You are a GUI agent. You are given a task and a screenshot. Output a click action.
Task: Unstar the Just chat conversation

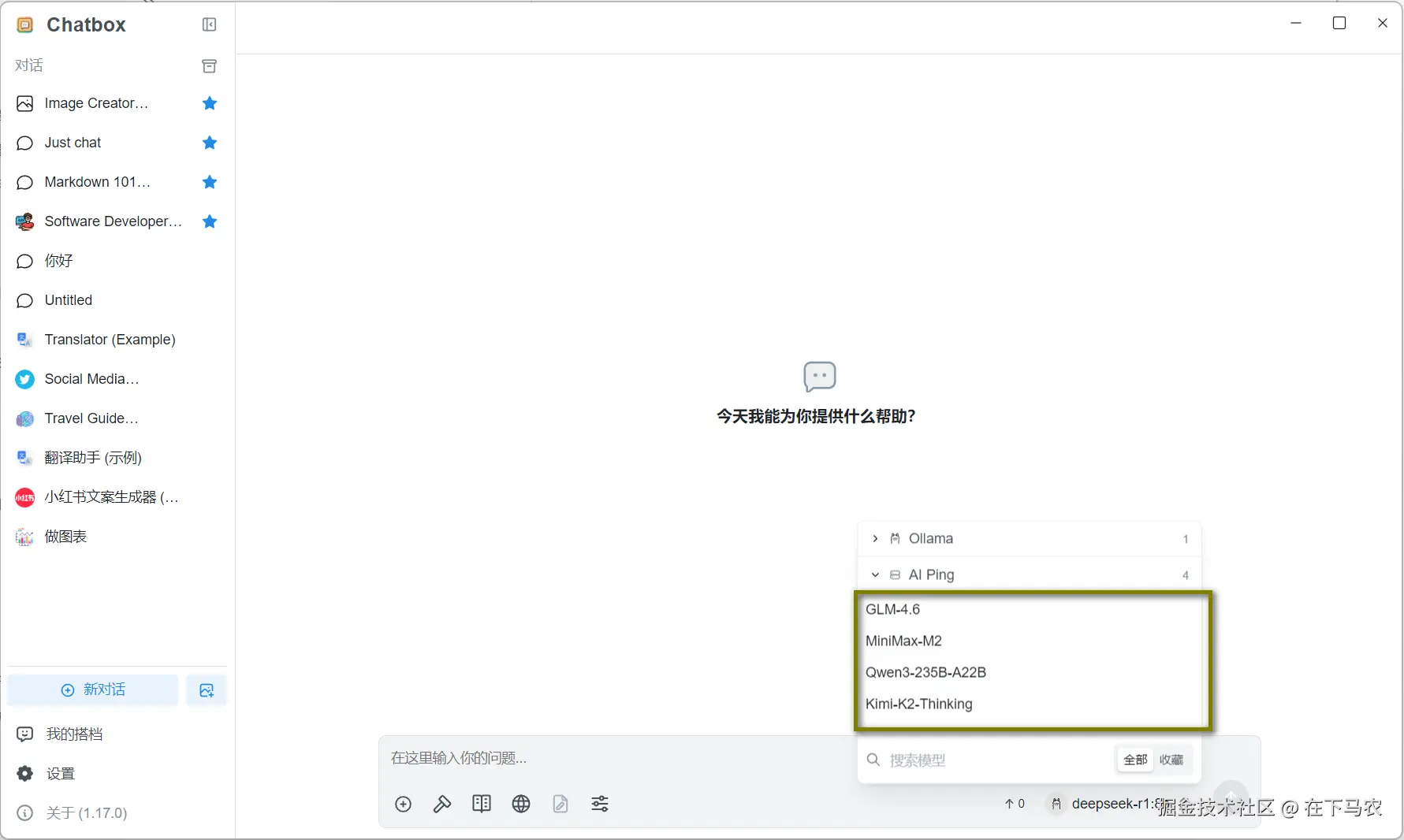click(210, 143)
